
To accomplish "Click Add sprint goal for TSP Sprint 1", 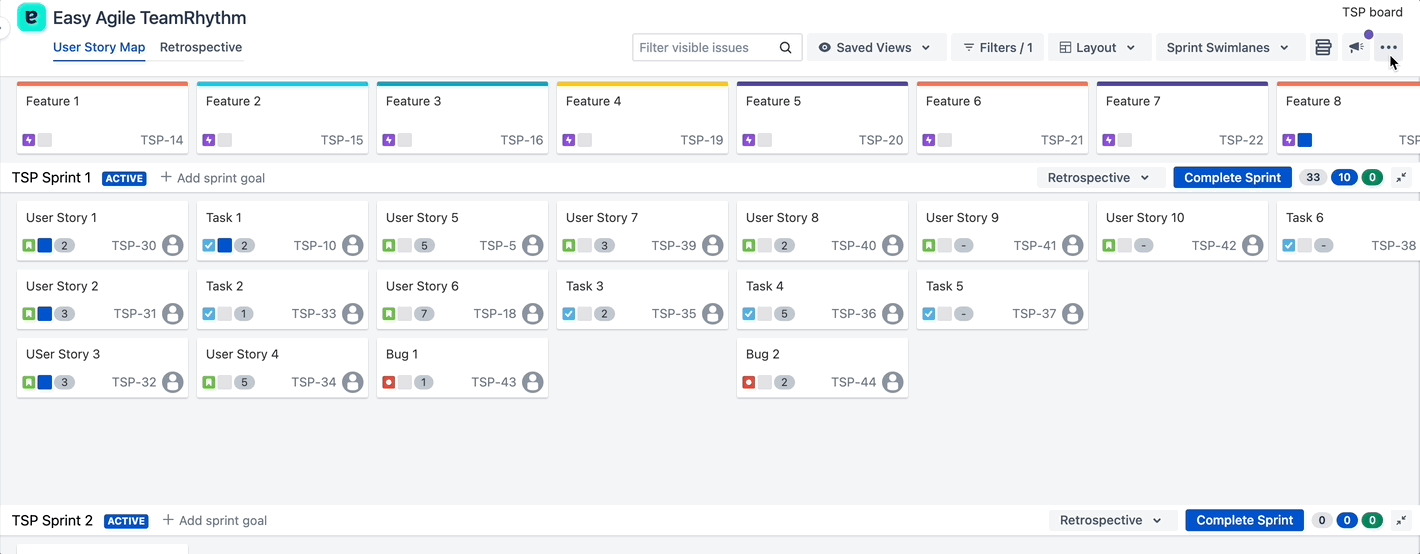I will click(213, 178).
